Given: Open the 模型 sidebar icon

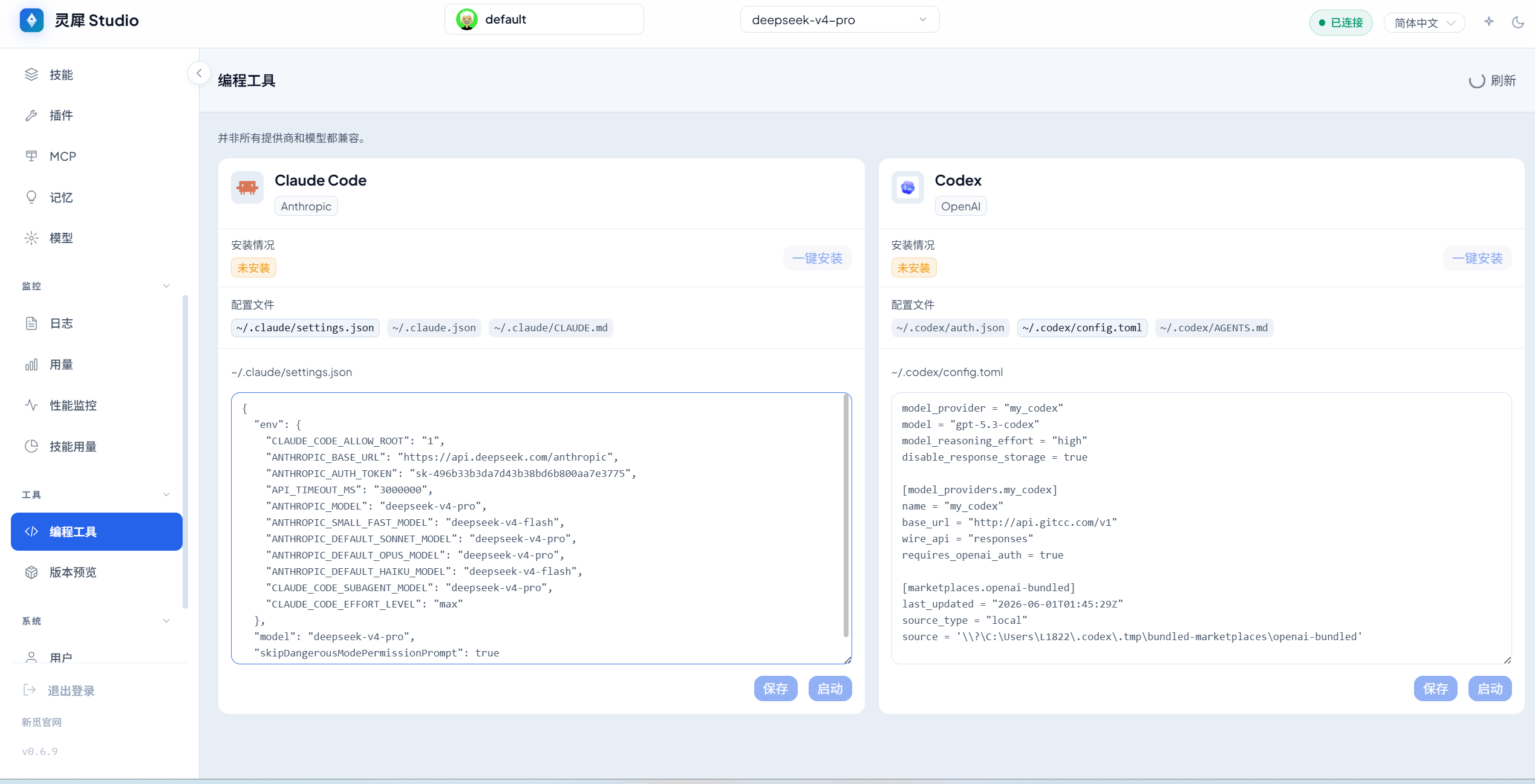Looking at the screenshot, I should click(31, 238).
